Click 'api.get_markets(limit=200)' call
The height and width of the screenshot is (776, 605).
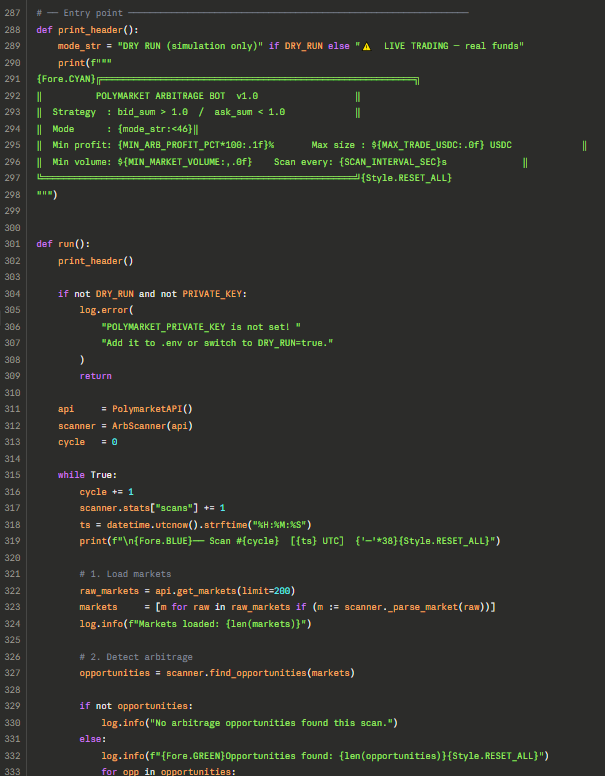pos(225,590)
